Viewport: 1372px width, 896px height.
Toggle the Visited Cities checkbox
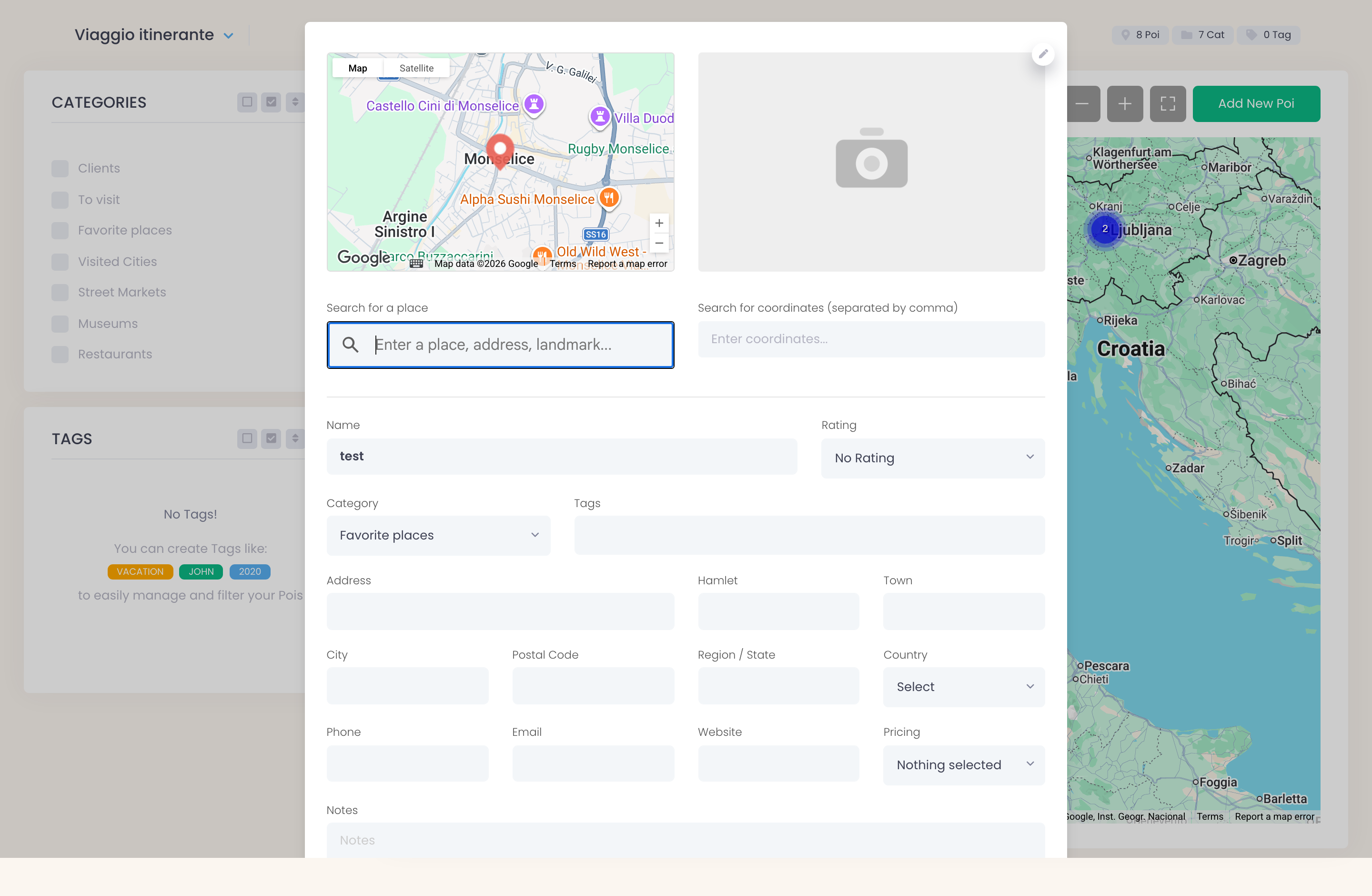point(60,262)
